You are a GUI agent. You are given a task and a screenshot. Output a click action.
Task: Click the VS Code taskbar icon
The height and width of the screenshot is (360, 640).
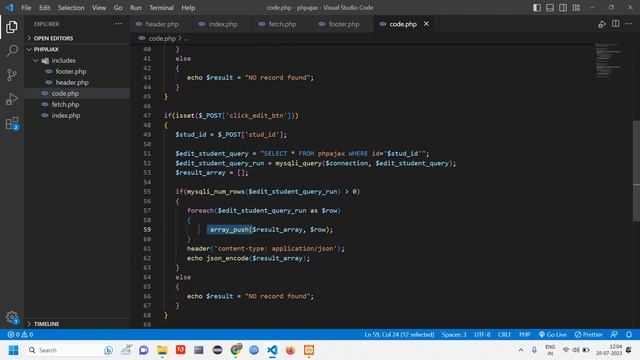click(272, 350)
